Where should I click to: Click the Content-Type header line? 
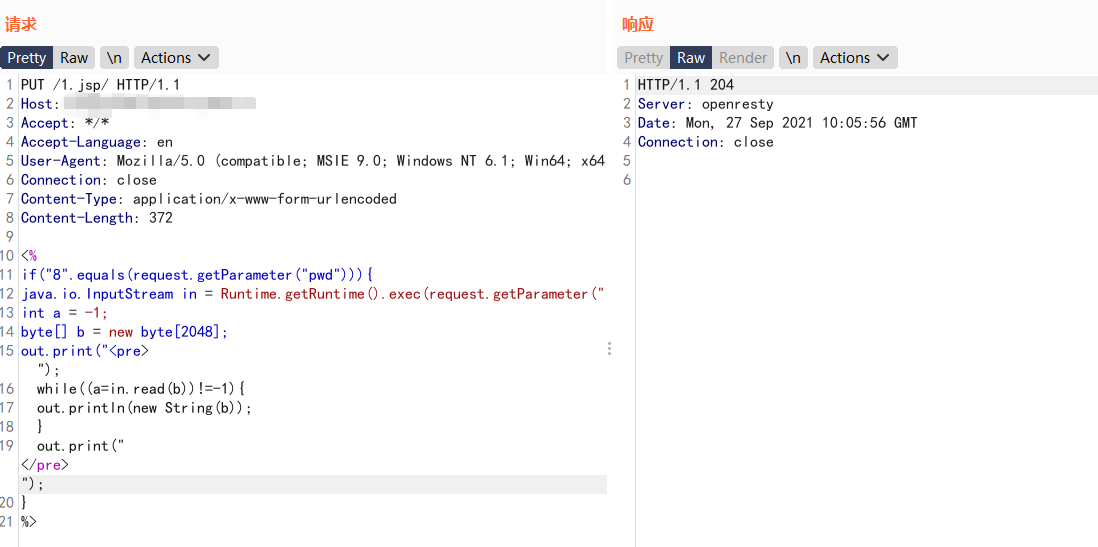(x=209, y=198)
